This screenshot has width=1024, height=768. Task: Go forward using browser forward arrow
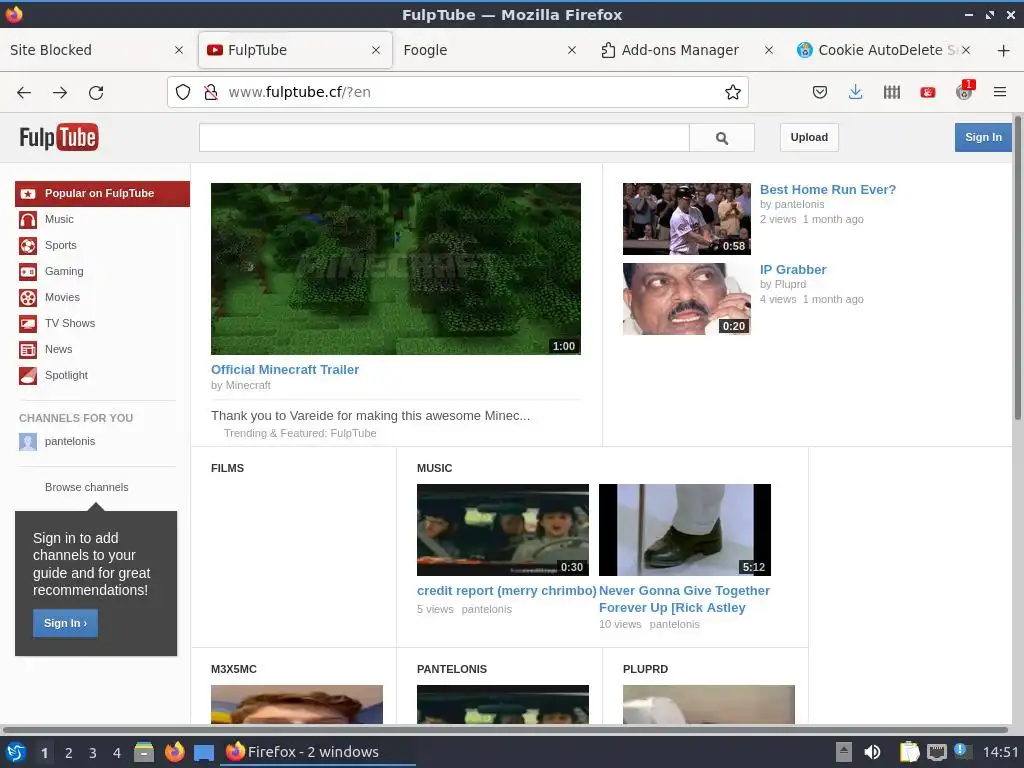point(60,92)
